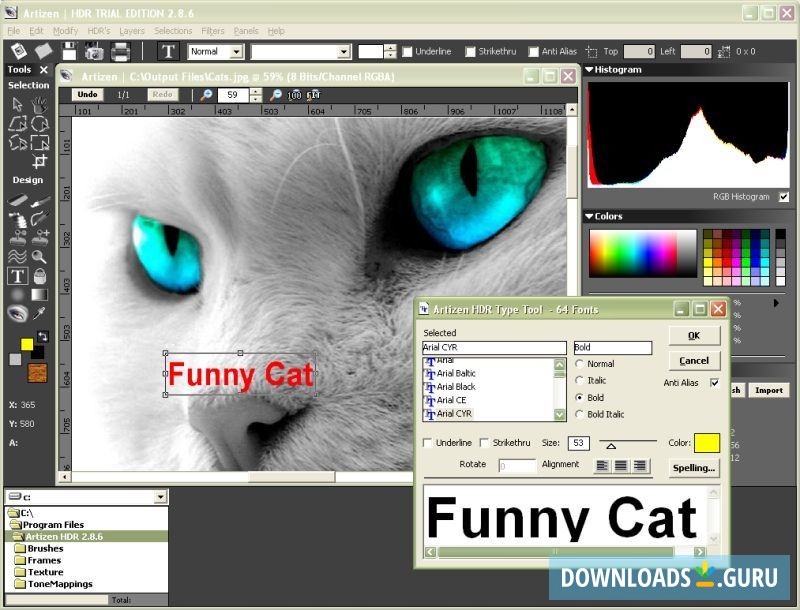Click the Import button
This screenshot has width=800, height=610.
click(x=768, y=390)
